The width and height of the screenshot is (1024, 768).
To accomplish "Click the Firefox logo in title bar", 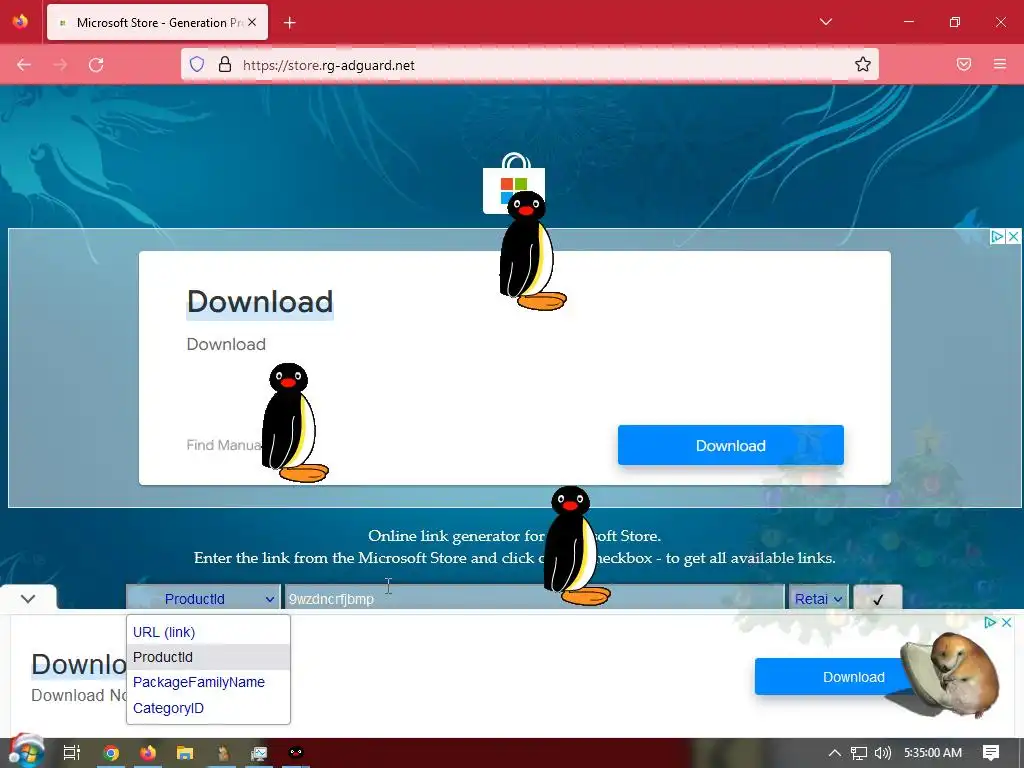I will 20,22.
